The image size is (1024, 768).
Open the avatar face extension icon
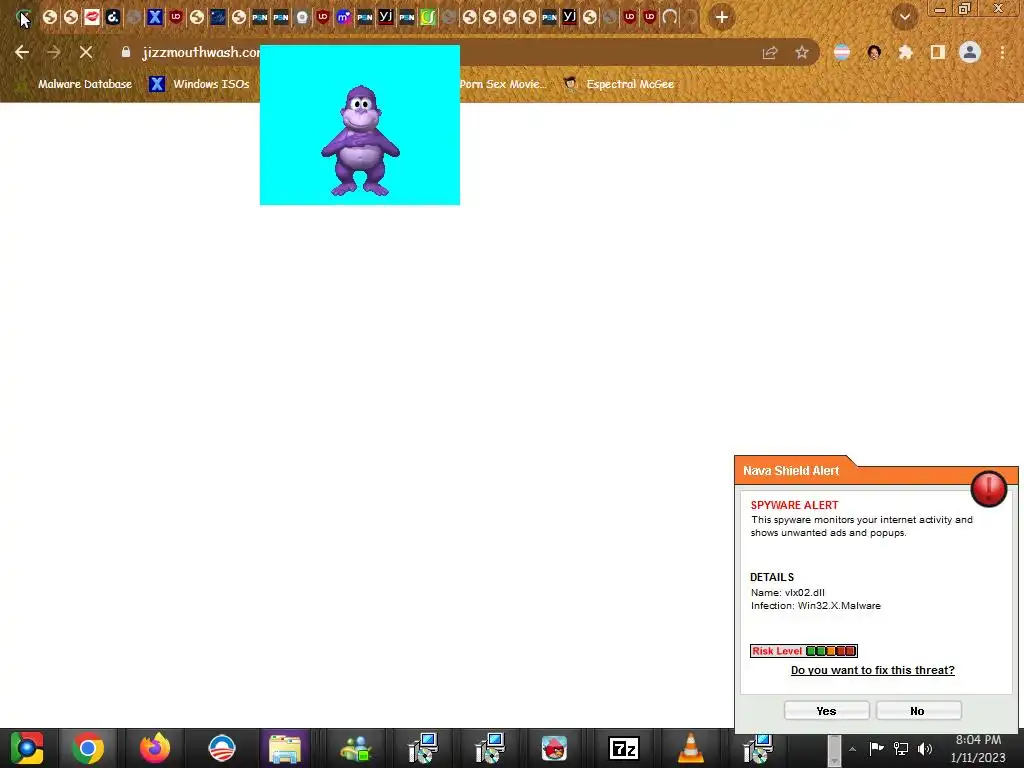coord(874,52)
